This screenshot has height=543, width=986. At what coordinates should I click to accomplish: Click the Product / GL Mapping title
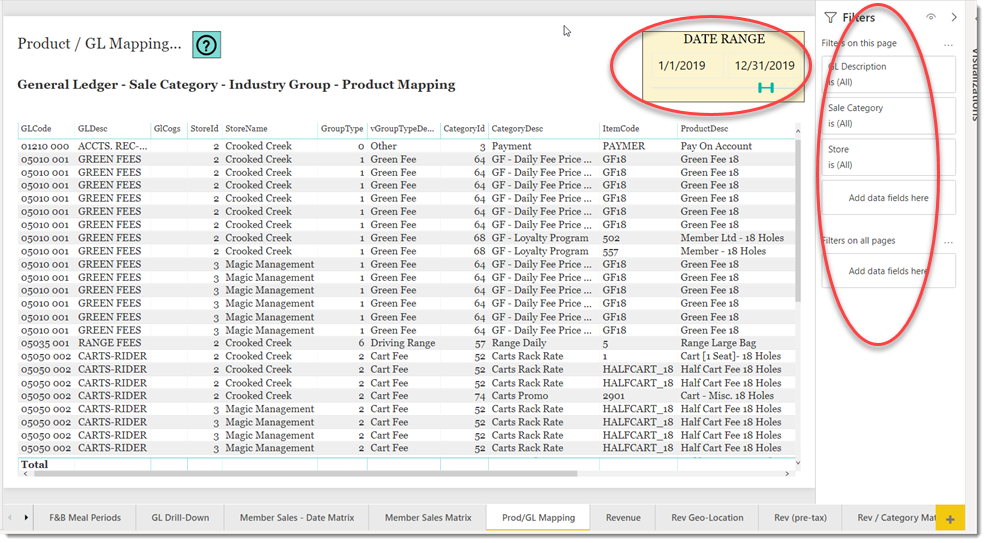[x=99, y=44]
